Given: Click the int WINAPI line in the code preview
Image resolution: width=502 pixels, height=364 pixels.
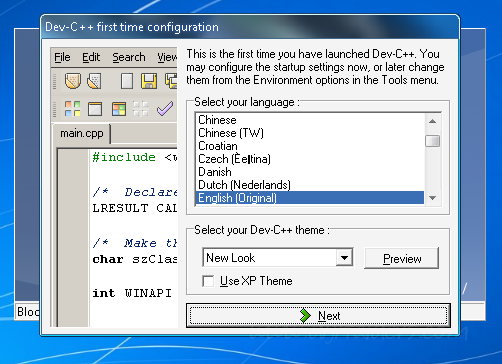Looking at the screenshot, I should (x=132, y=293).
